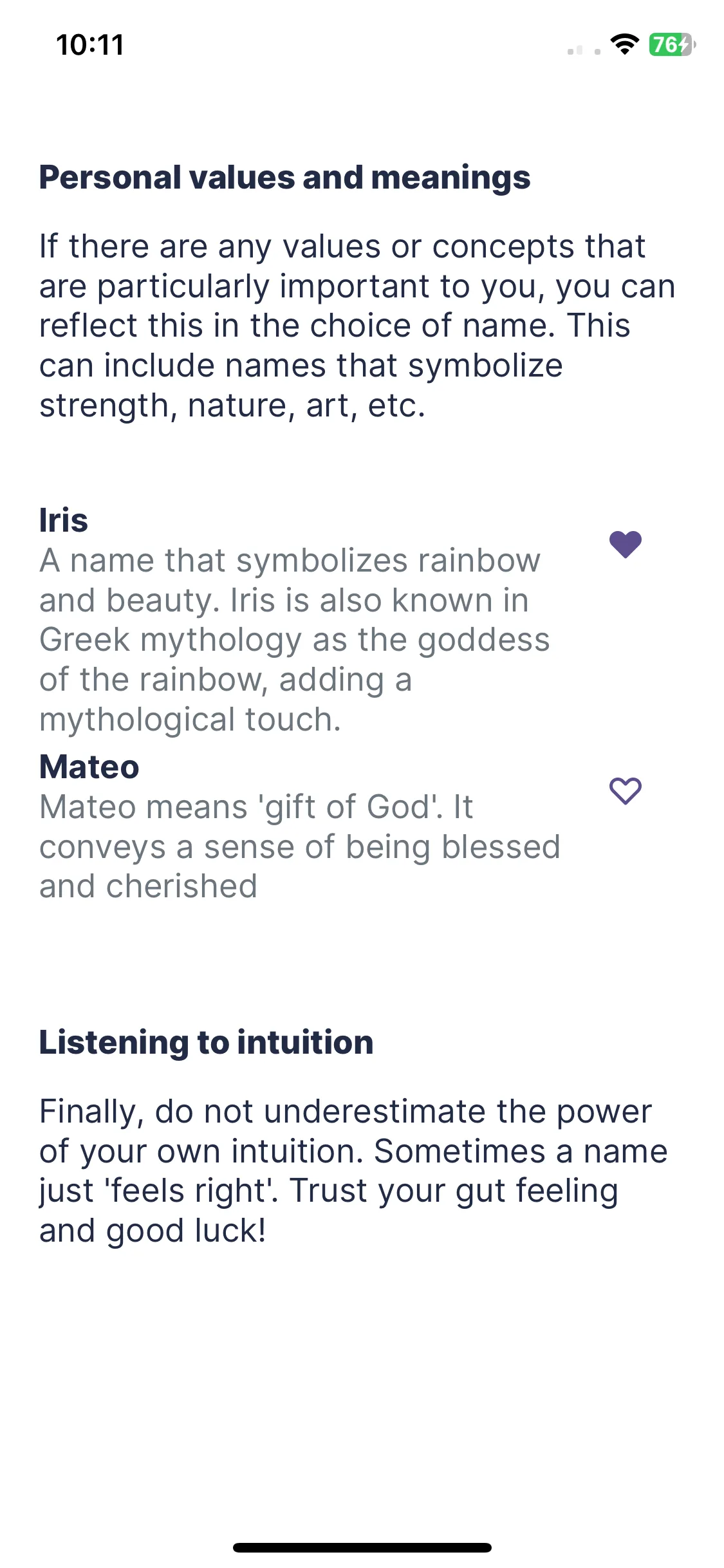Screen dimensions: 724x1568
Task: Tap 'blessed and cherished' text under Mateo
Action: 300,866
